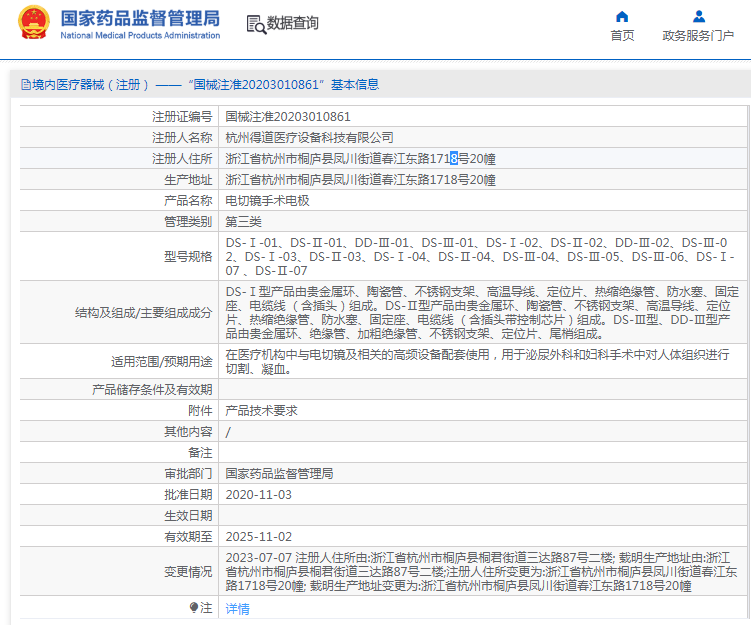
Task: Click the 型号规格 label
Action: pyautogui.click(x=188, y=257)
